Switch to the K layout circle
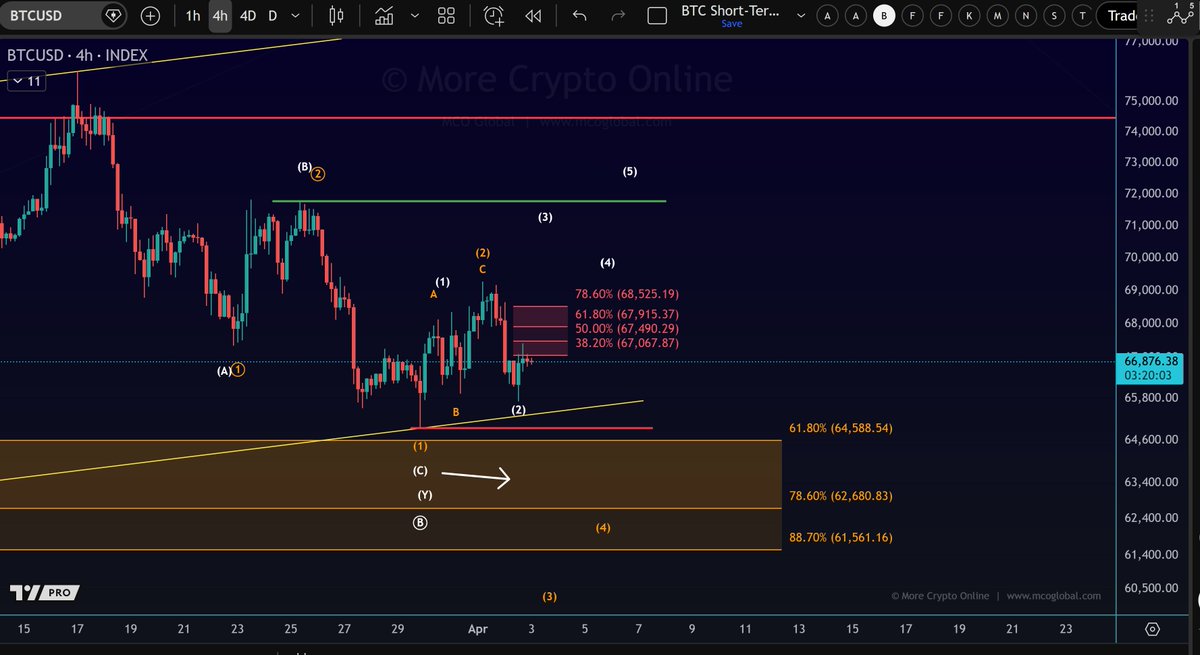This screenshot has width=1200, height=655. pos(969,16)
